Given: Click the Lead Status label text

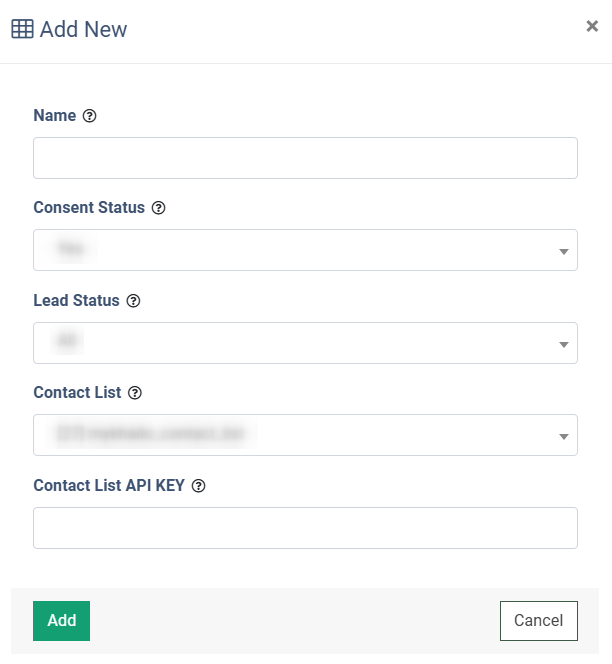Looking at the screenshot, I should pyautogui.click(x=76, y=301).
